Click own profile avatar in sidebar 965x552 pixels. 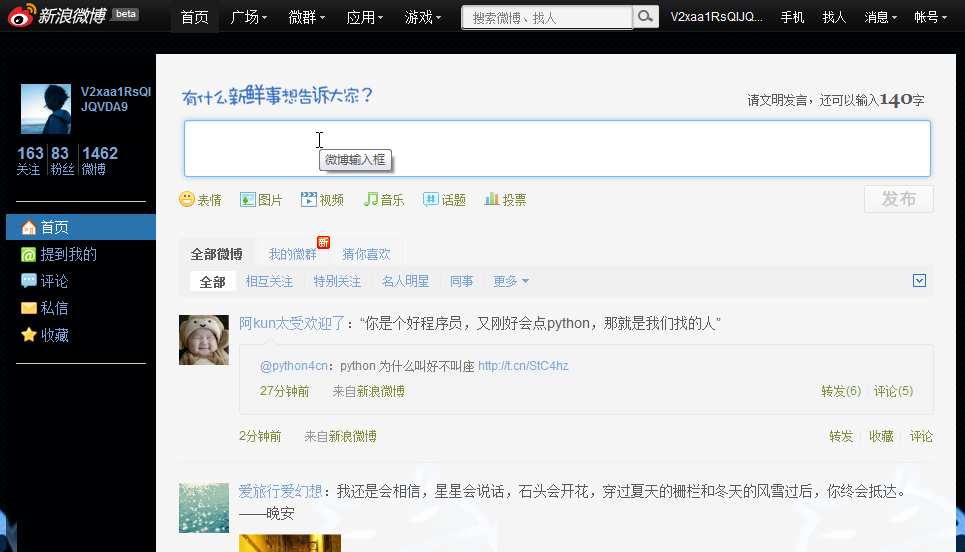click(46, 109)
